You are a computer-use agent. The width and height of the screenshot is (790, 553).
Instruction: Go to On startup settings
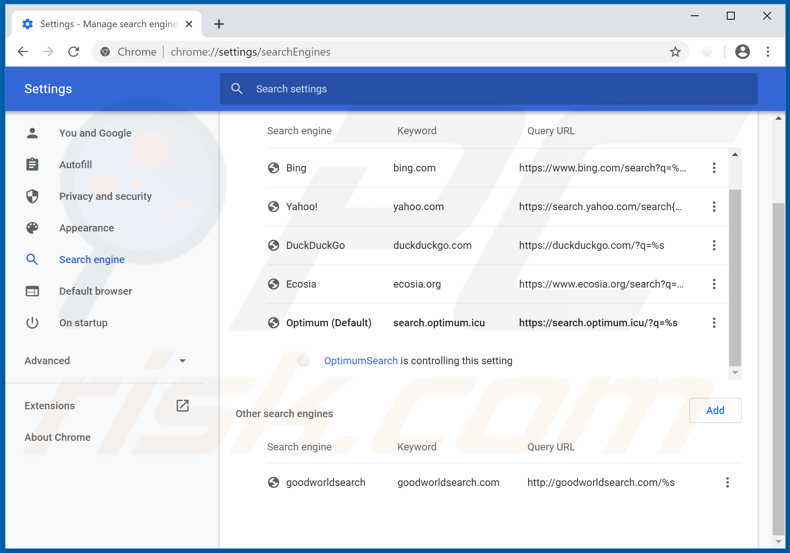(x=83, y=323)
